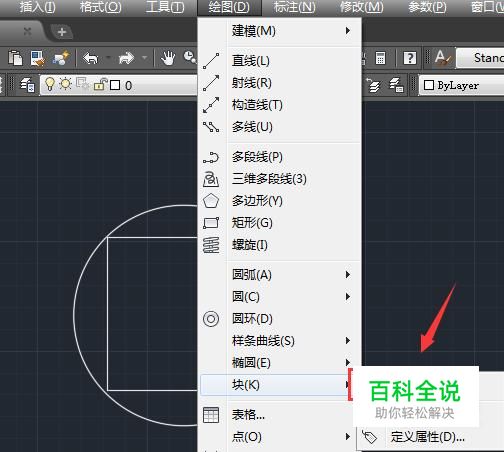Screen dimensions: 504x452
Task: Open the 参数(P) menu
Action: [427, 7]
